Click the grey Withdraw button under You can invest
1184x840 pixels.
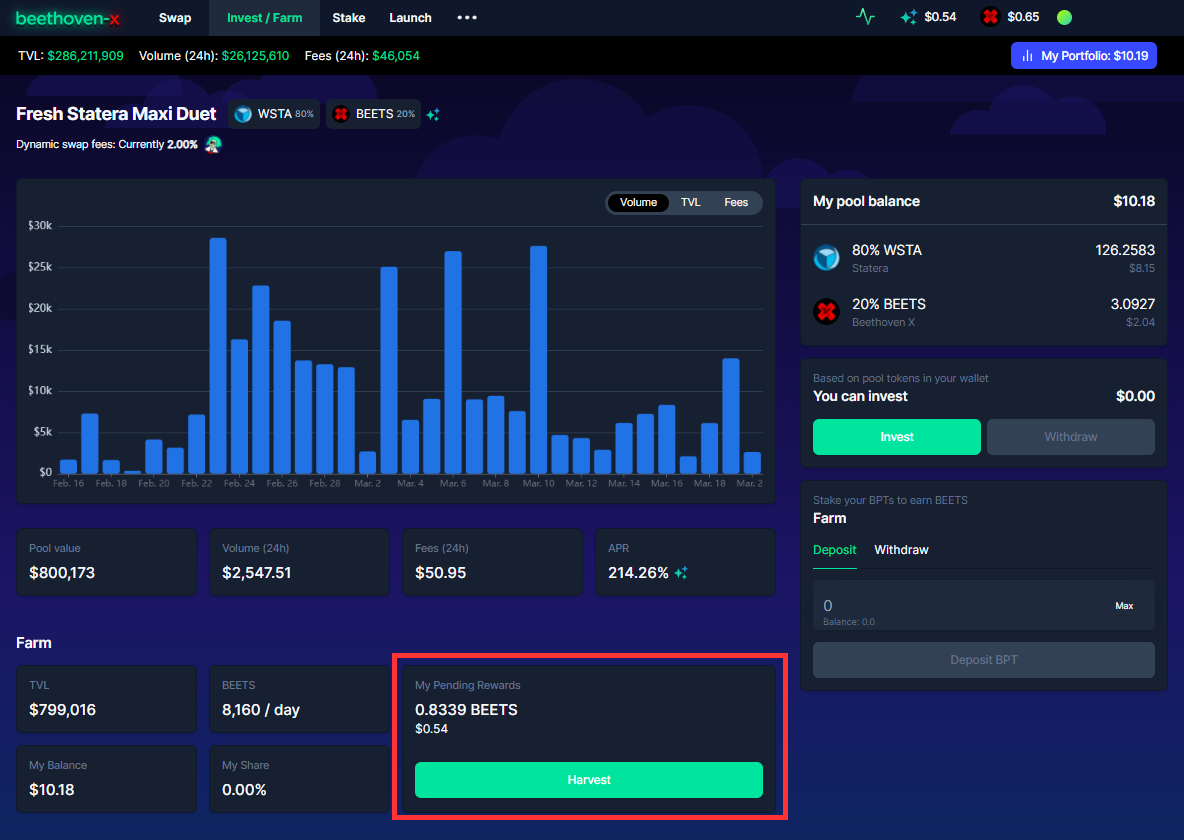click(1070, 437)
